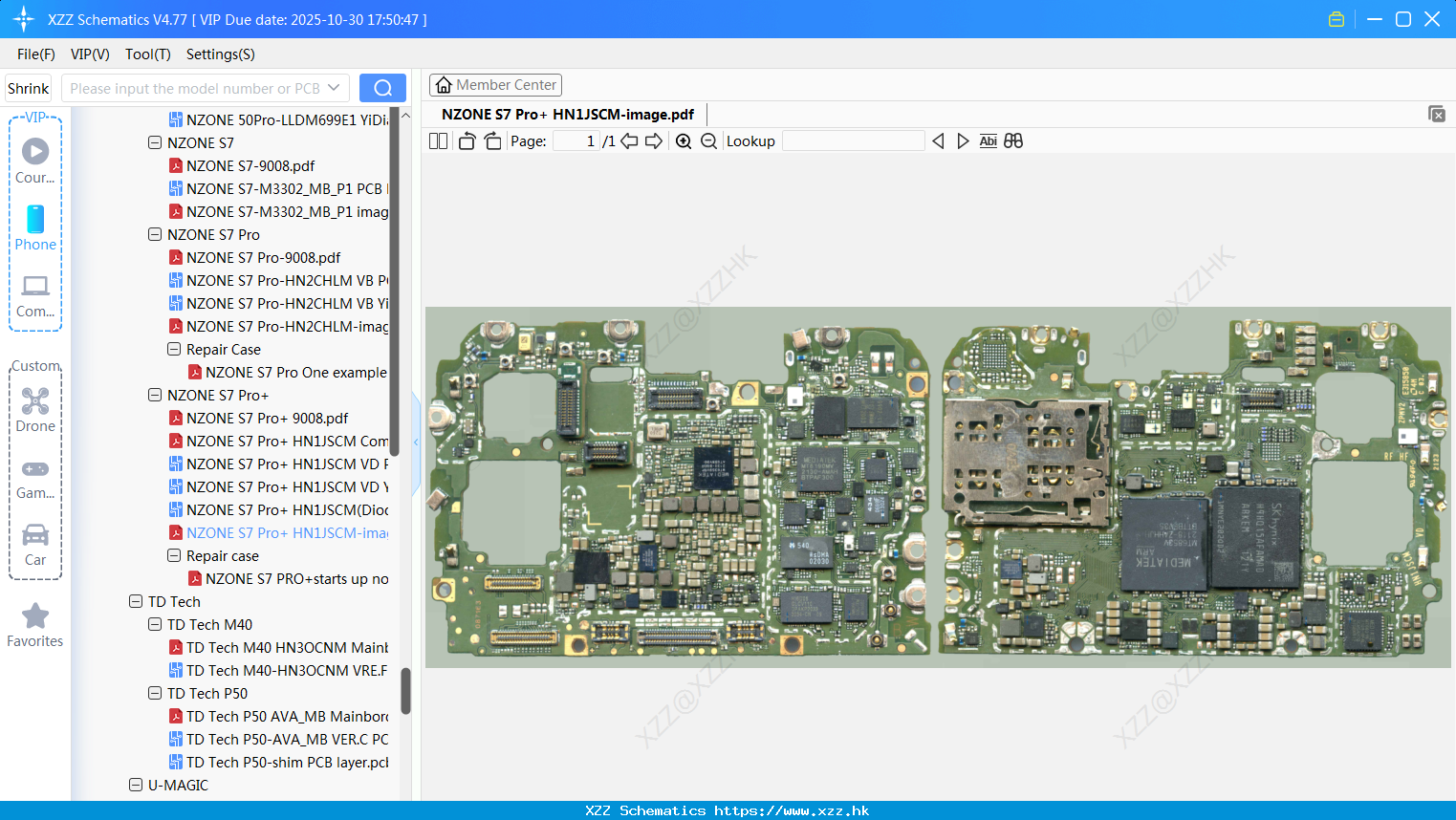
Task: Collapse the Repair Case node under S7 Pro
Action: click(174, 350)
